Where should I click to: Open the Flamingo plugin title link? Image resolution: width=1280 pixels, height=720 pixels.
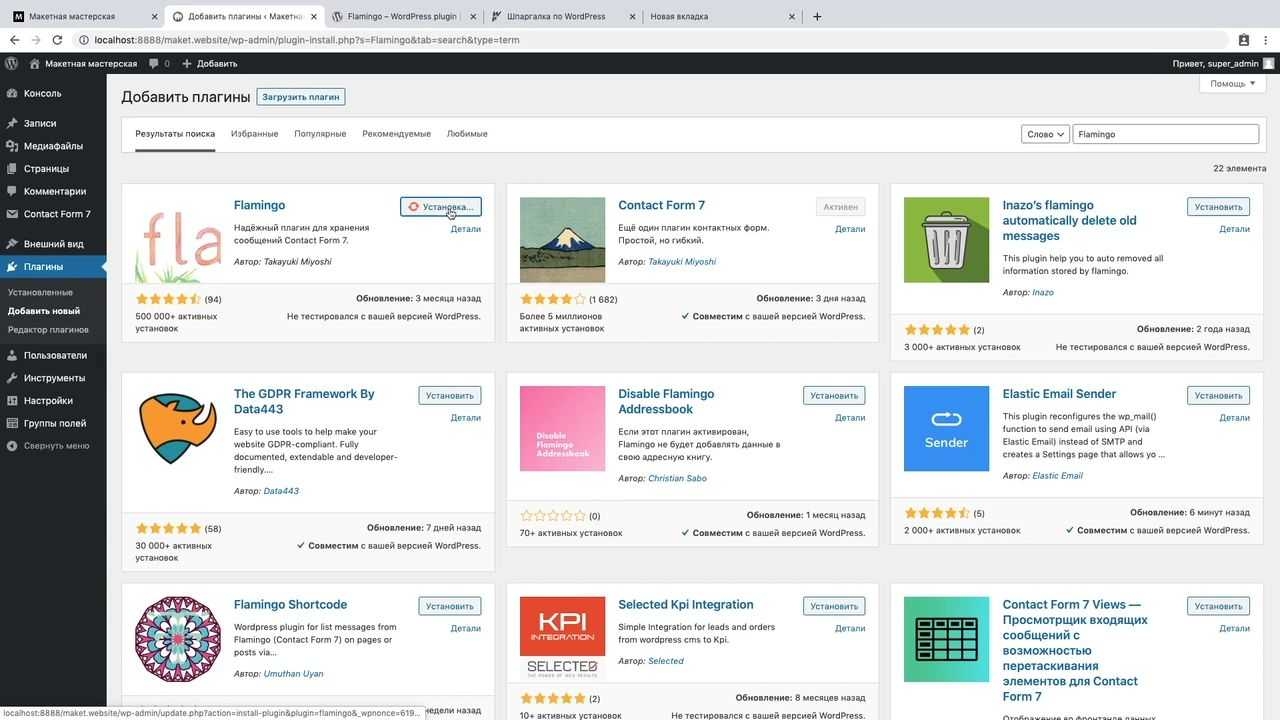[x=259, y=205]
